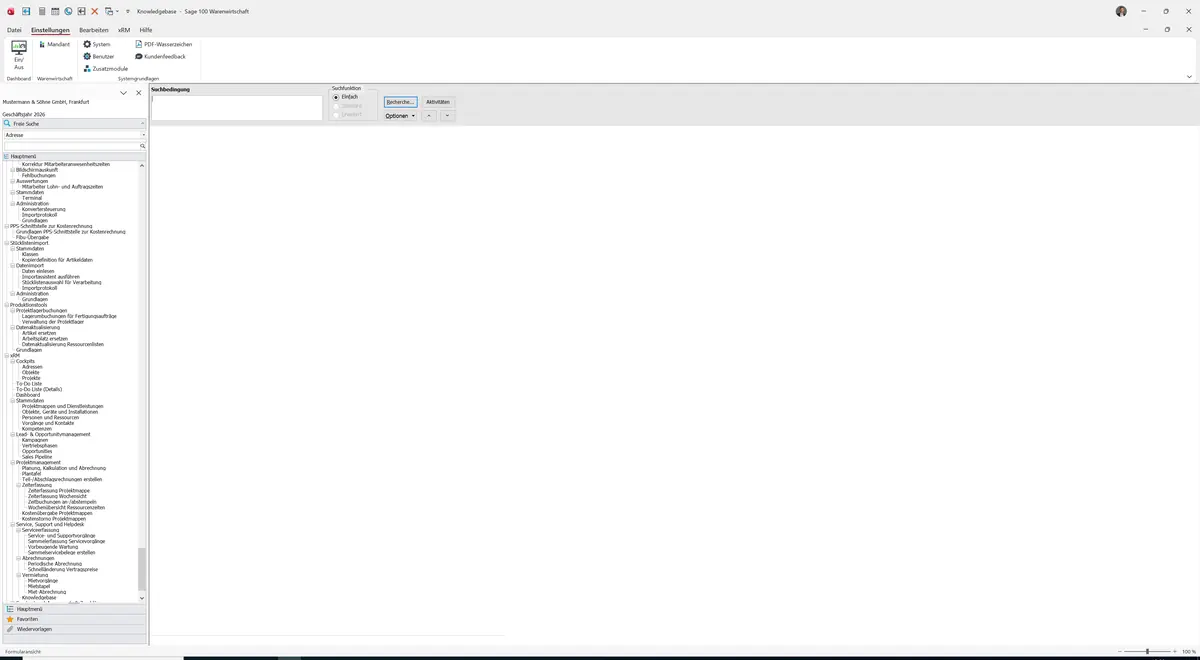Click the zoom out minus button
This screenshot has width=1200, height=660.
pos(1121,651)
